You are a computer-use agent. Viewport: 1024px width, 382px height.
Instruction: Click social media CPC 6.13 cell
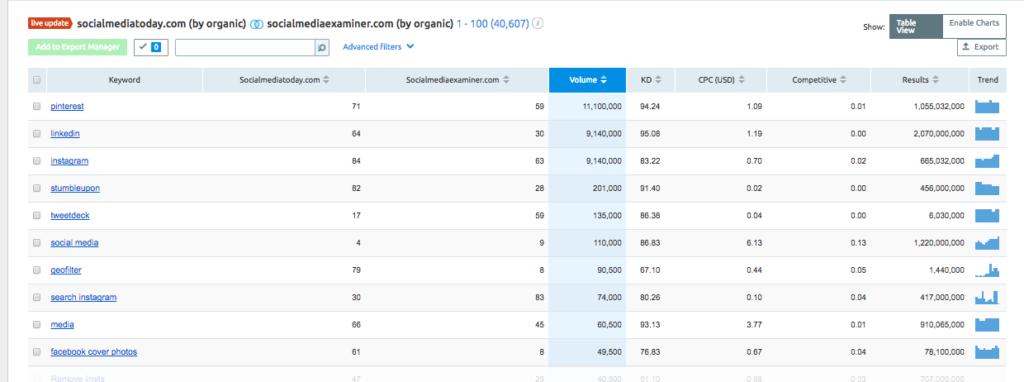721,243
